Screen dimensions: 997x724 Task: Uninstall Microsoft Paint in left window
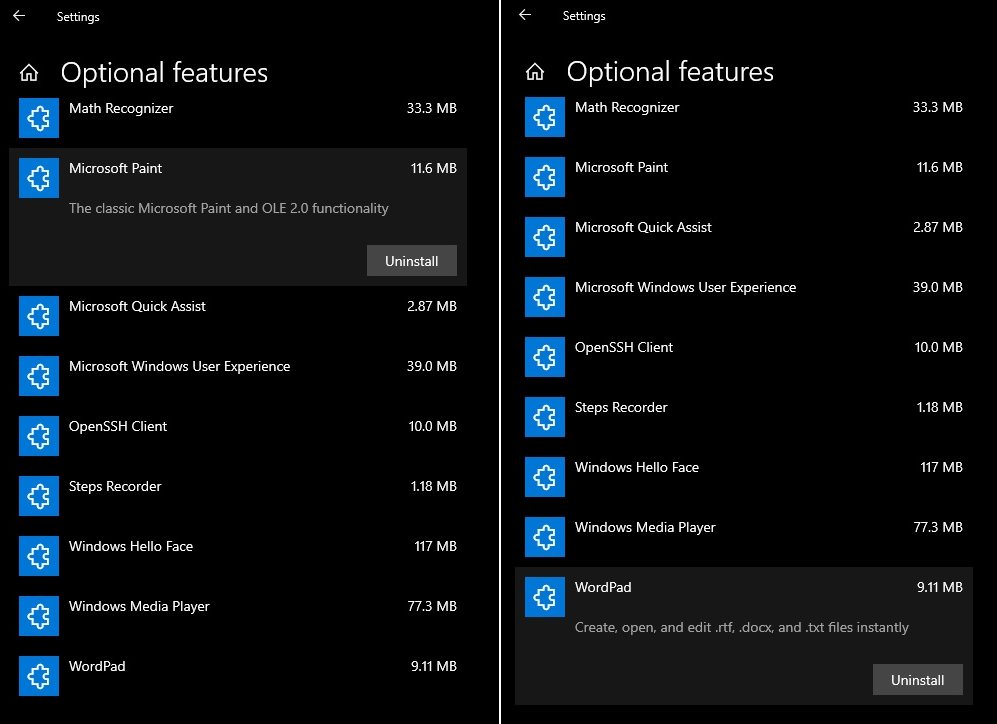411,261
